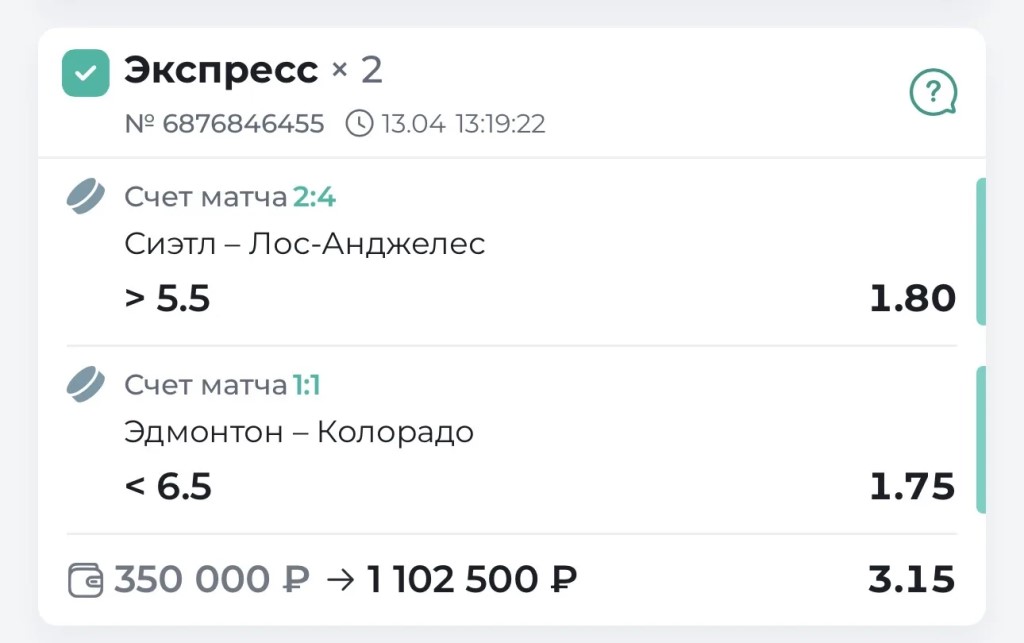Open the Эдмонтон – Колорадо match
1024x643 pixels.
click(x=299, y=432)
